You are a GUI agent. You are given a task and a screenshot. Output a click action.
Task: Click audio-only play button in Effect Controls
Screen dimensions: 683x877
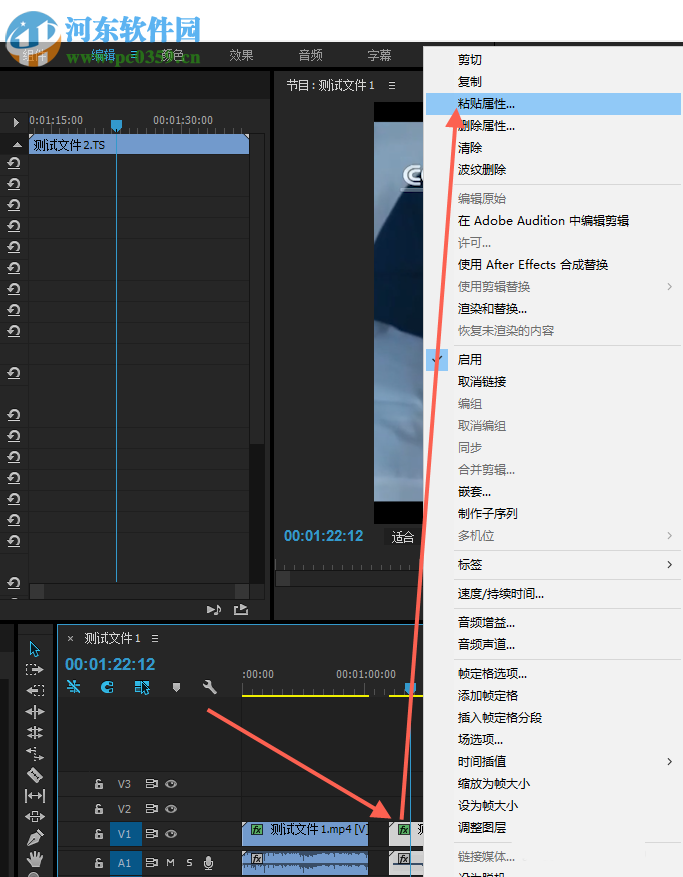214,609
